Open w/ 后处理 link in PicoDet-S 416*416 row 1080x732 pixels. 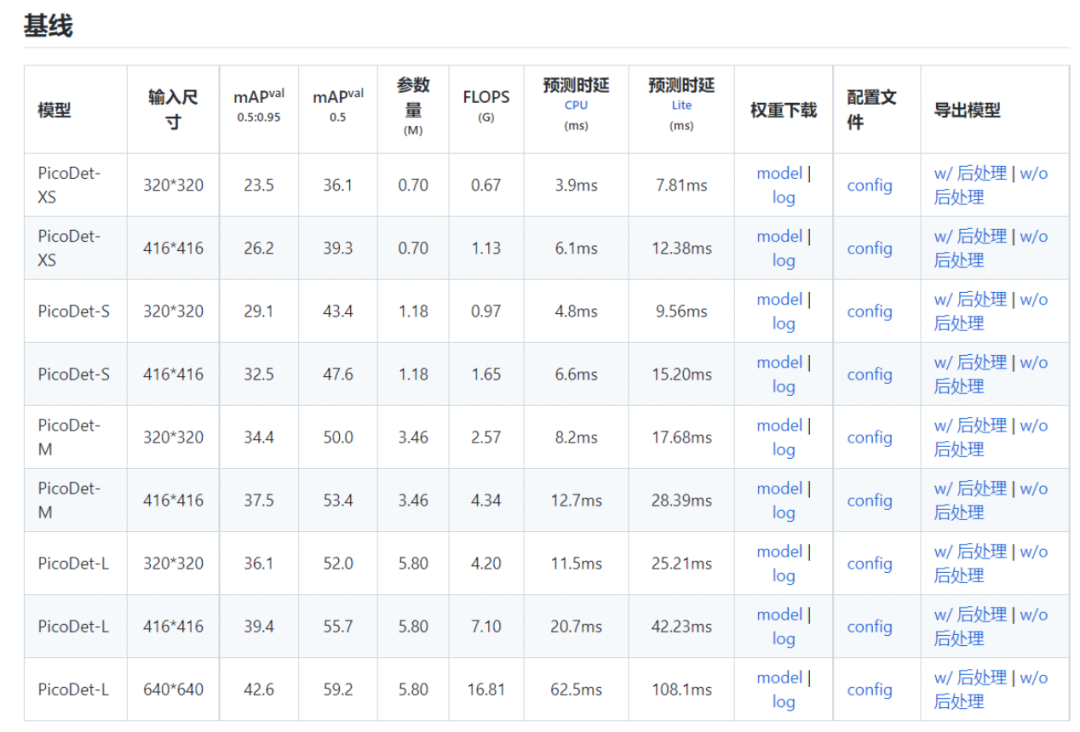click(x=970, y=362)
